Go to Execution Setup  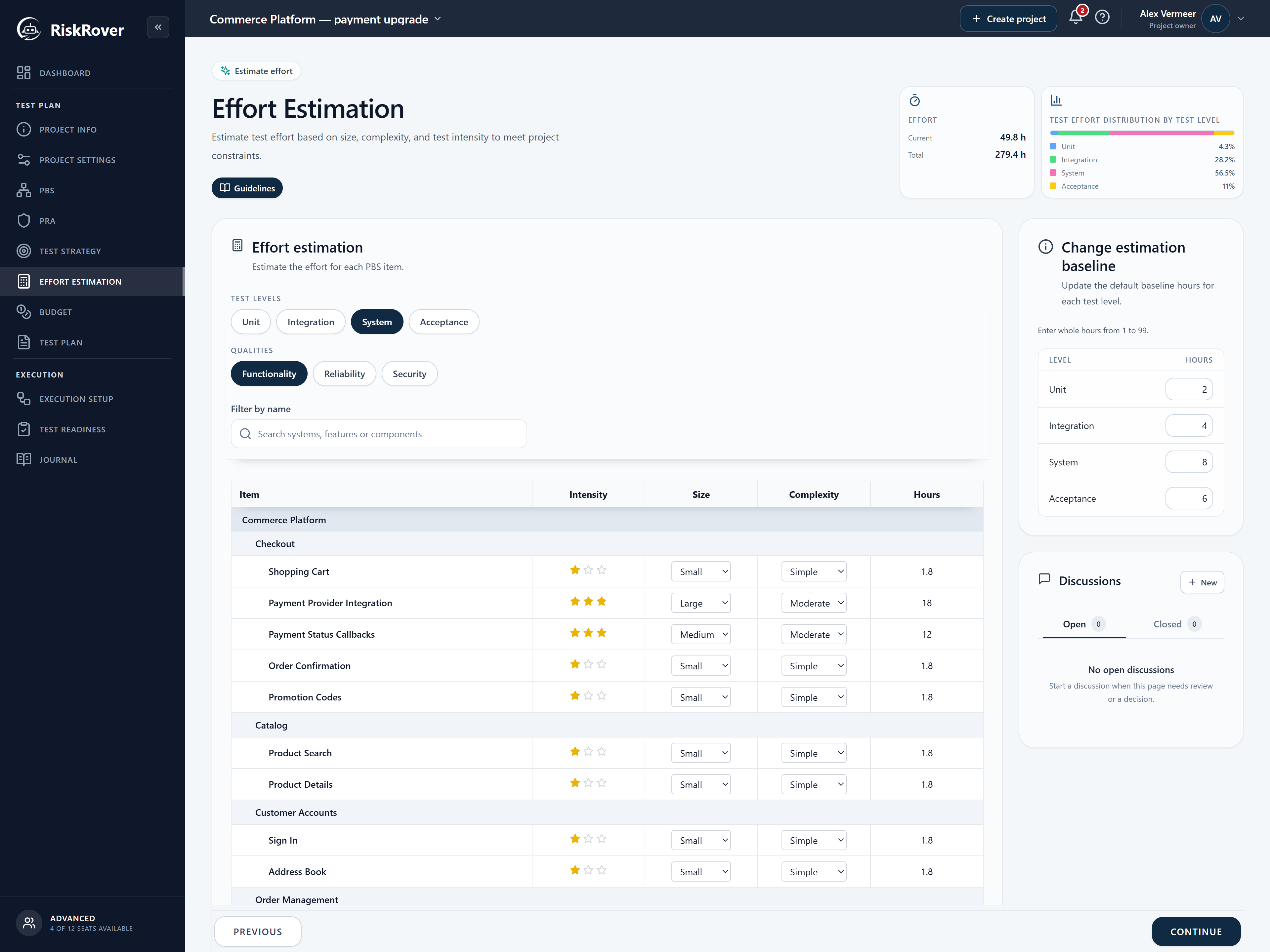point(92,399)
